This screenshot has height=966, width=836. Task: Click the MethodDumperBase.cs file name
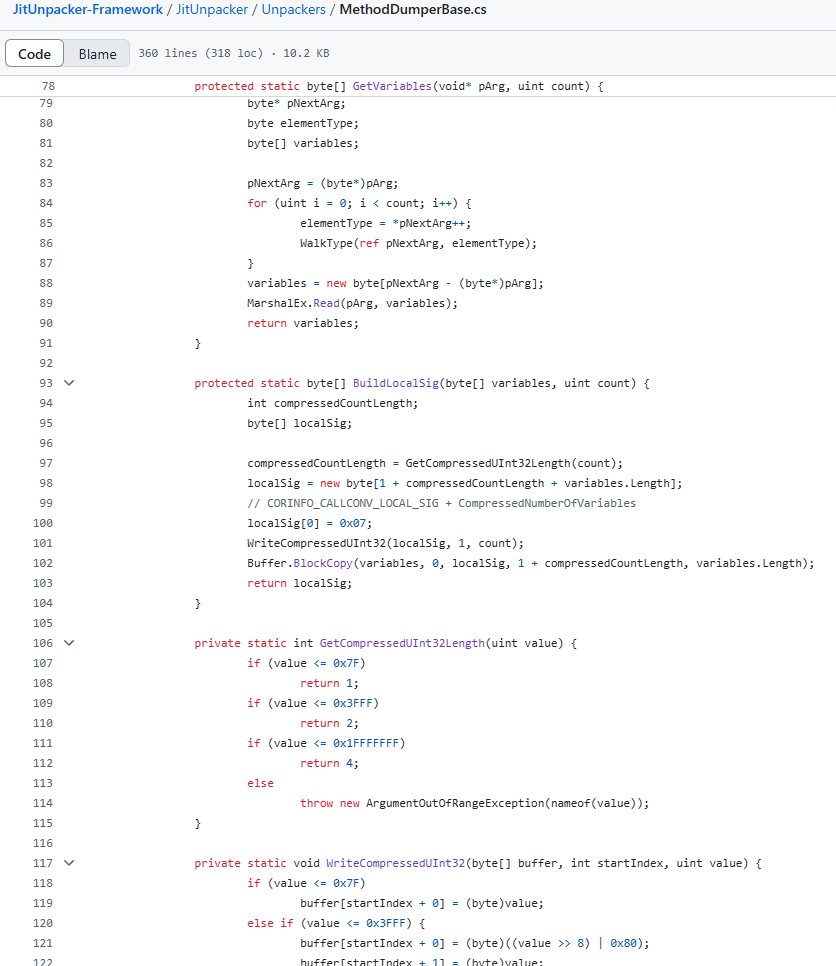tap(413, 10)
